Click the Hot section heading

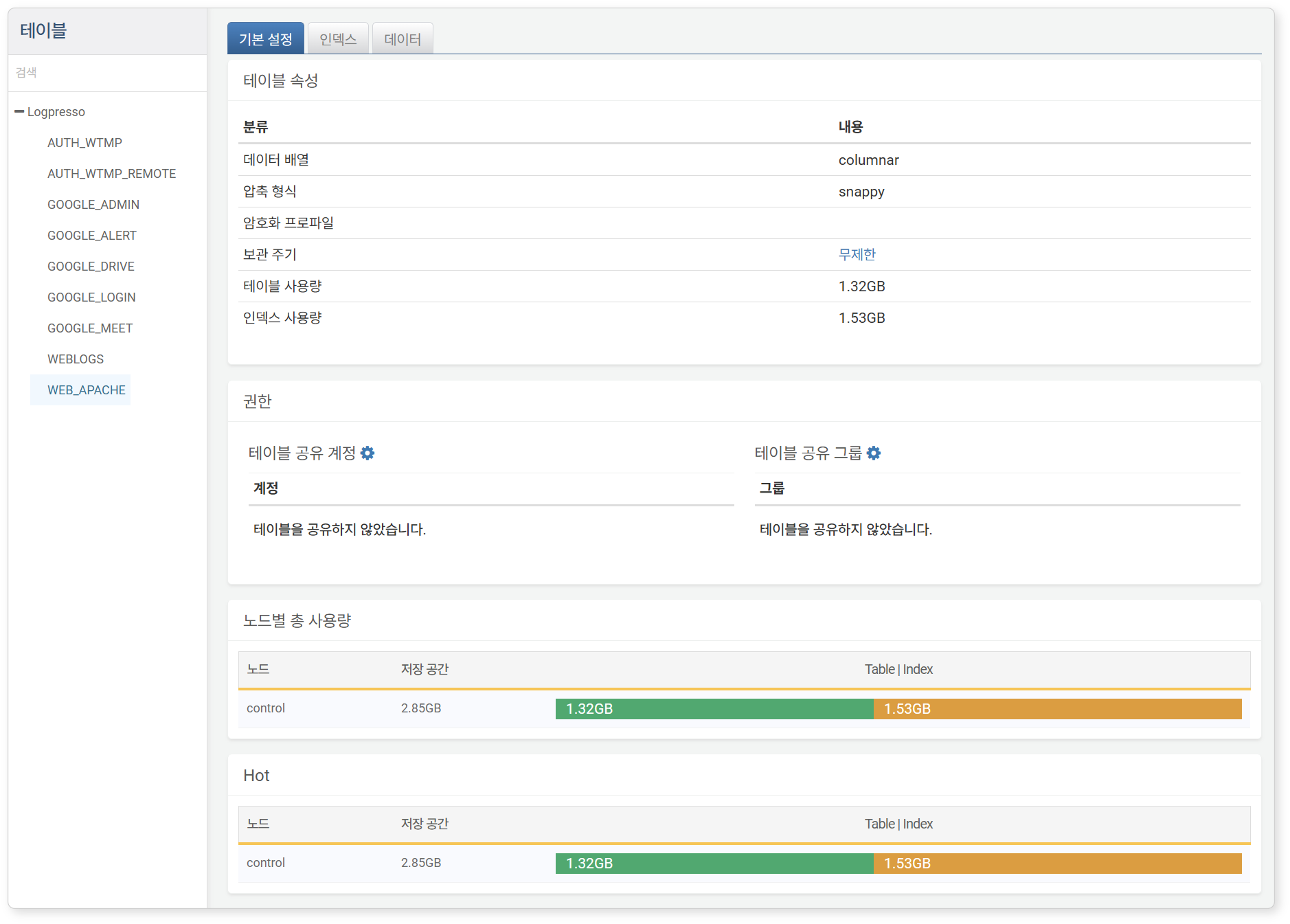pos(256,776)
